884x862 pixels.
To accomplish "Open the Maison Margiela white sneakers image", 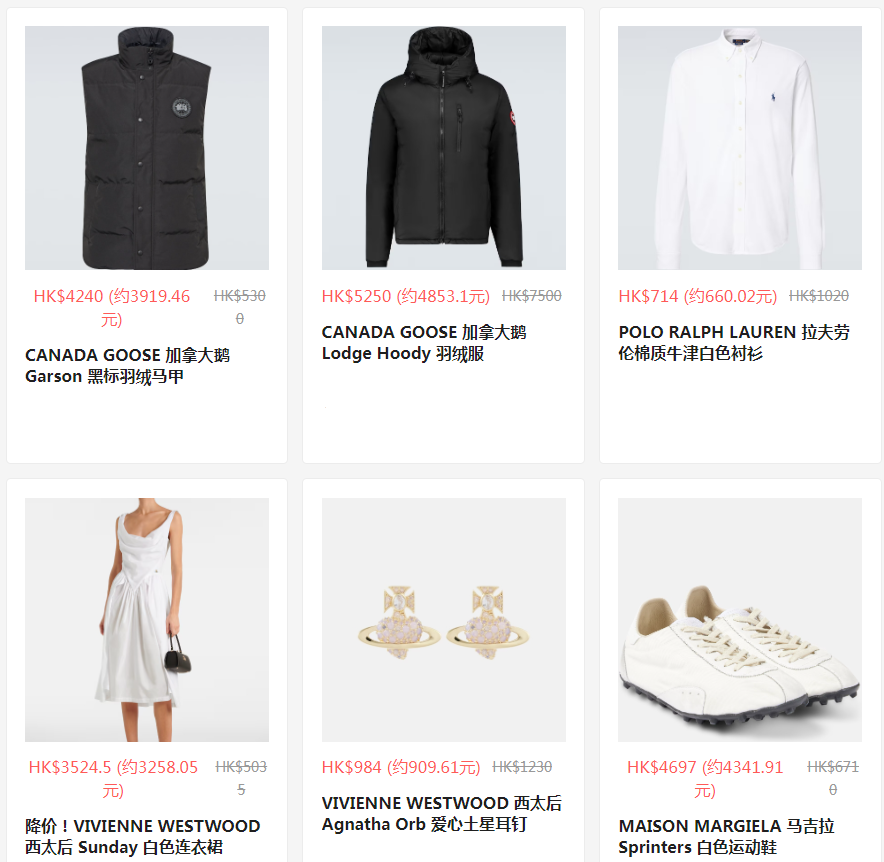I will pos(740,620).
